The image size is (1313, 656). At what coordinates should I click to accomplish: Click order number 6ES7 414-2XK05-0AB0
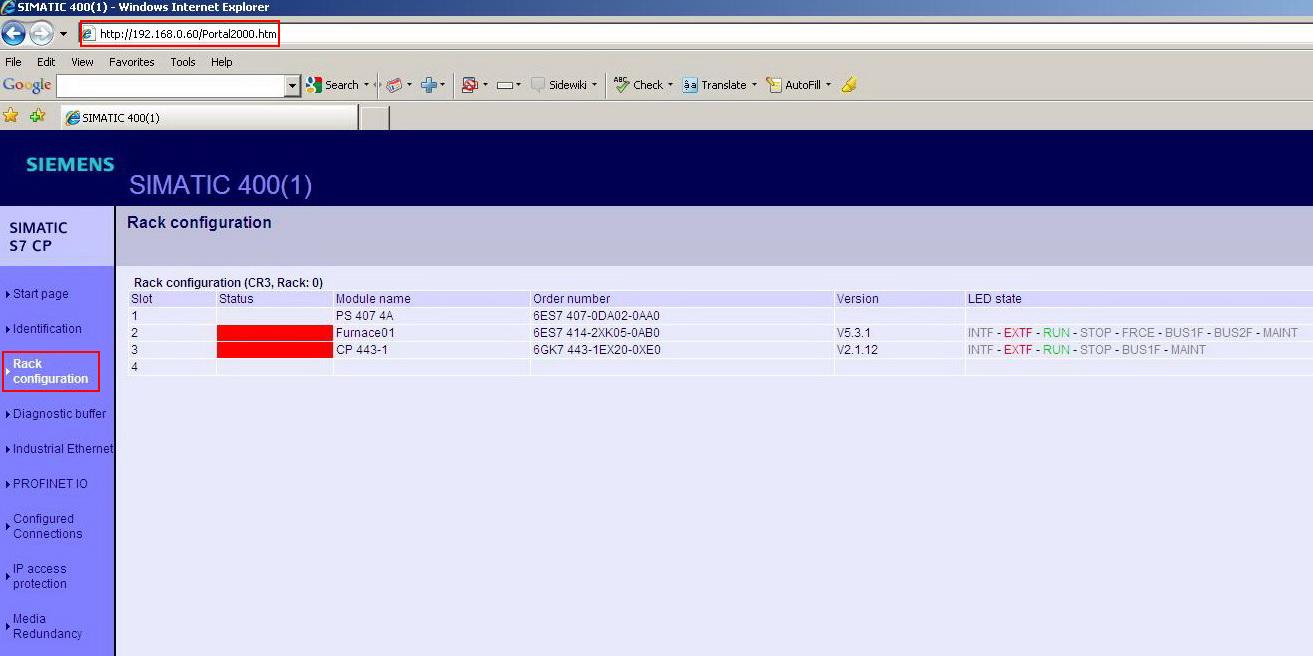tap(596, 333)
